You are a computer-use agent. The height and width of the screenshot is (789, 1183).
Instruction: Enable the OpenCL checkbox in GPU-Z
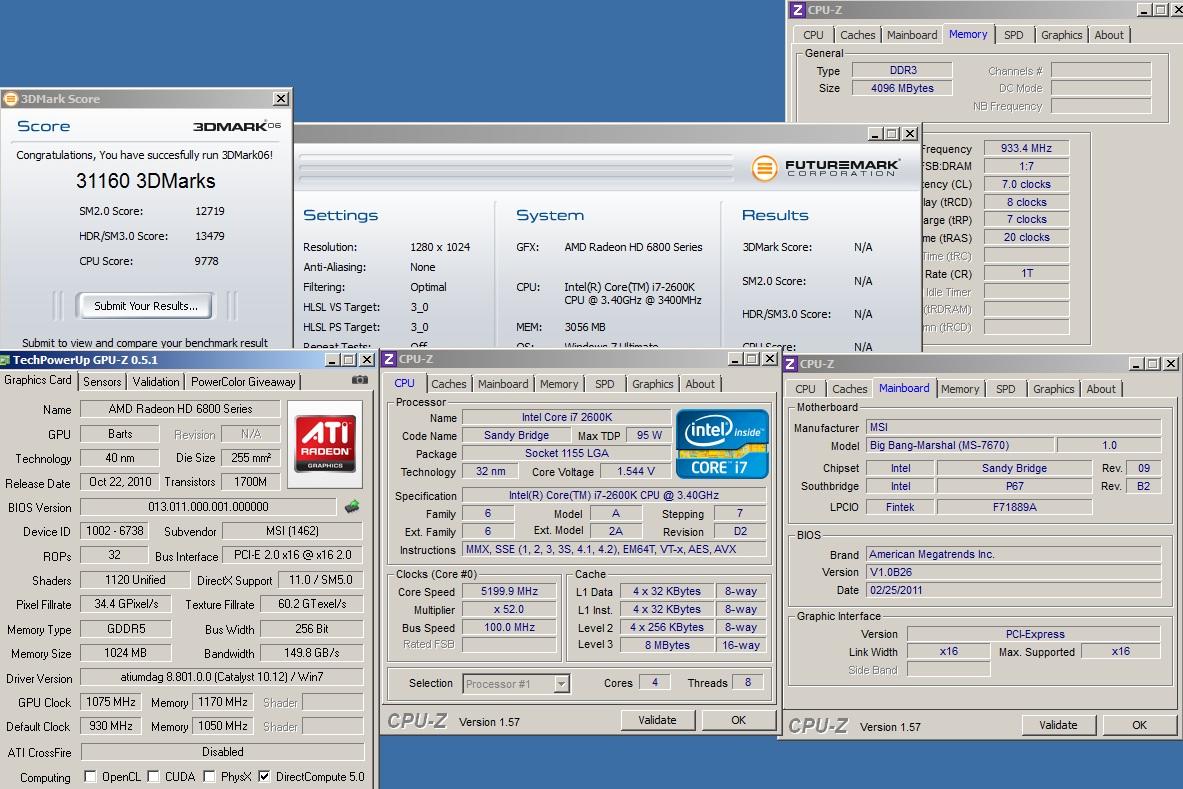[x=91, y=776]
